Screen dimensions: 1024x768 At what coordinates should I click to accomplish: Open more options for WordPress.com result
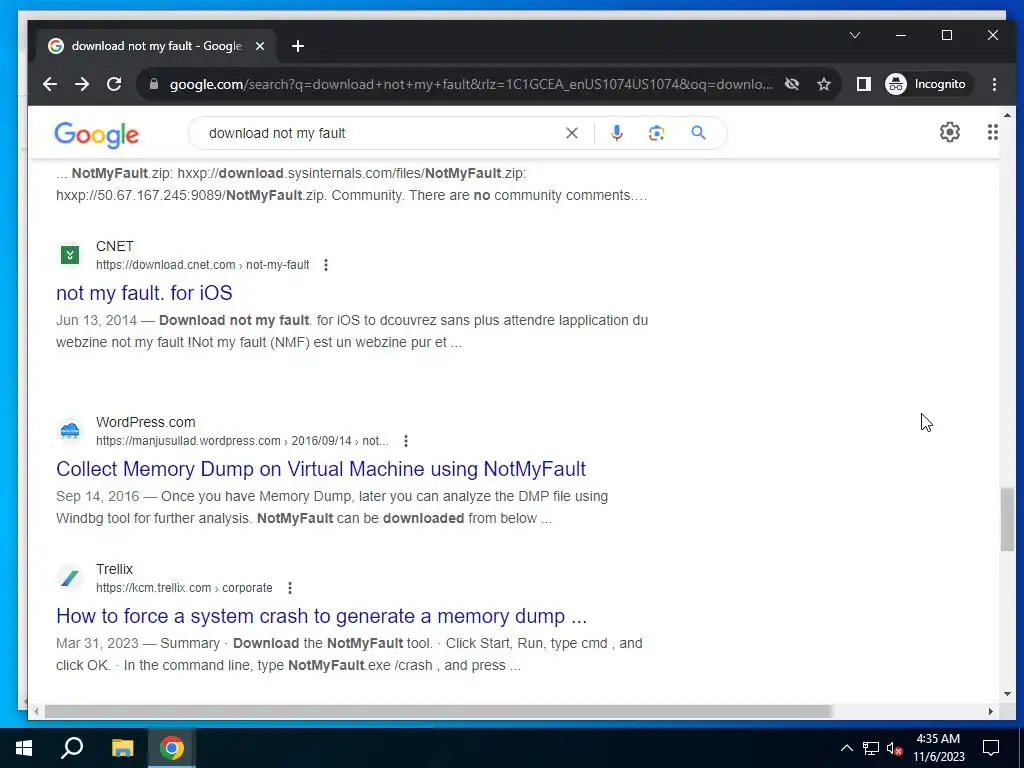[406, 441]
